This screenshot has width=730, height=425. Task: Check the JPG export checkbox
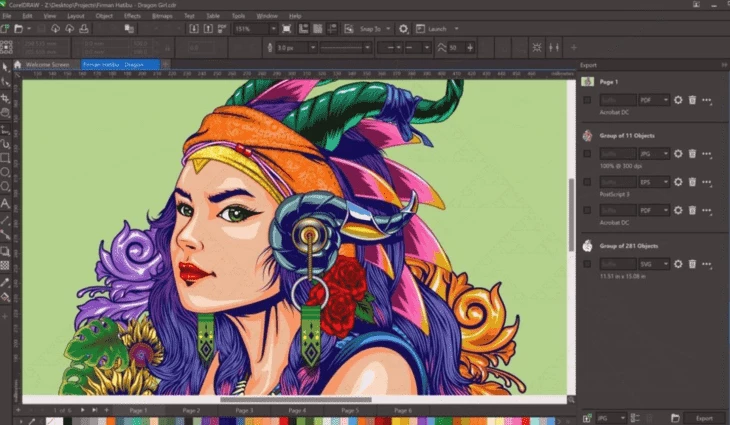click(587, 154)
